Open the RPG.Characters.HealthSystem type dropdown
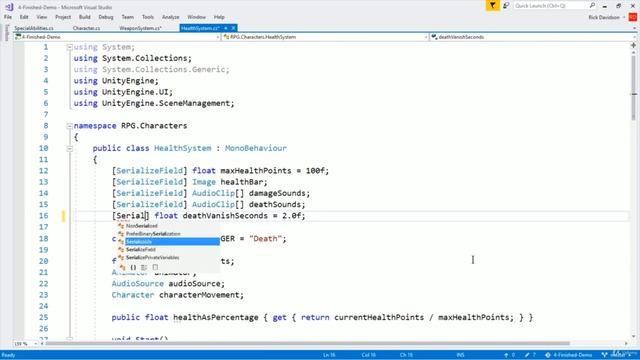 click(x=325, y=37)
